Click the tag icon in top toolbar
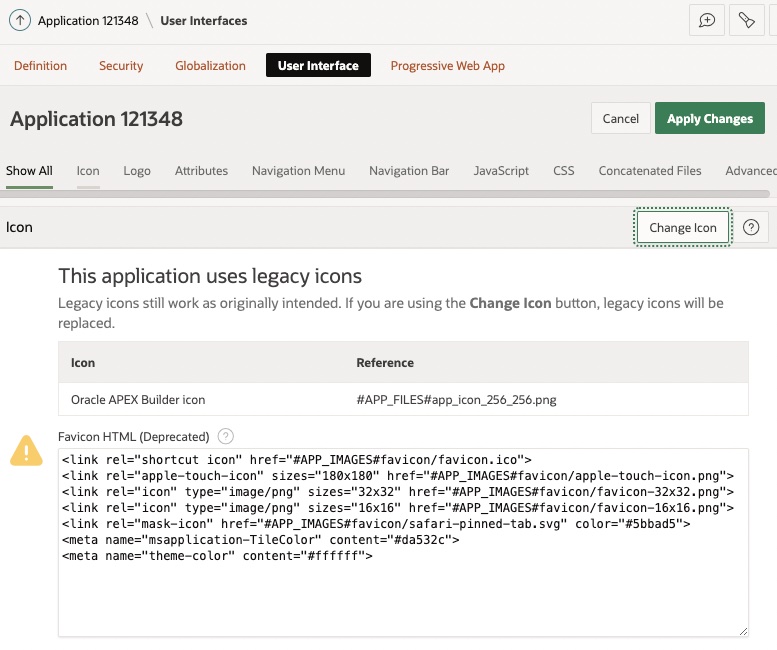Image resolution: width=777 pixels, height=650 pixels. pyautogui.click(x=746, y=20)
